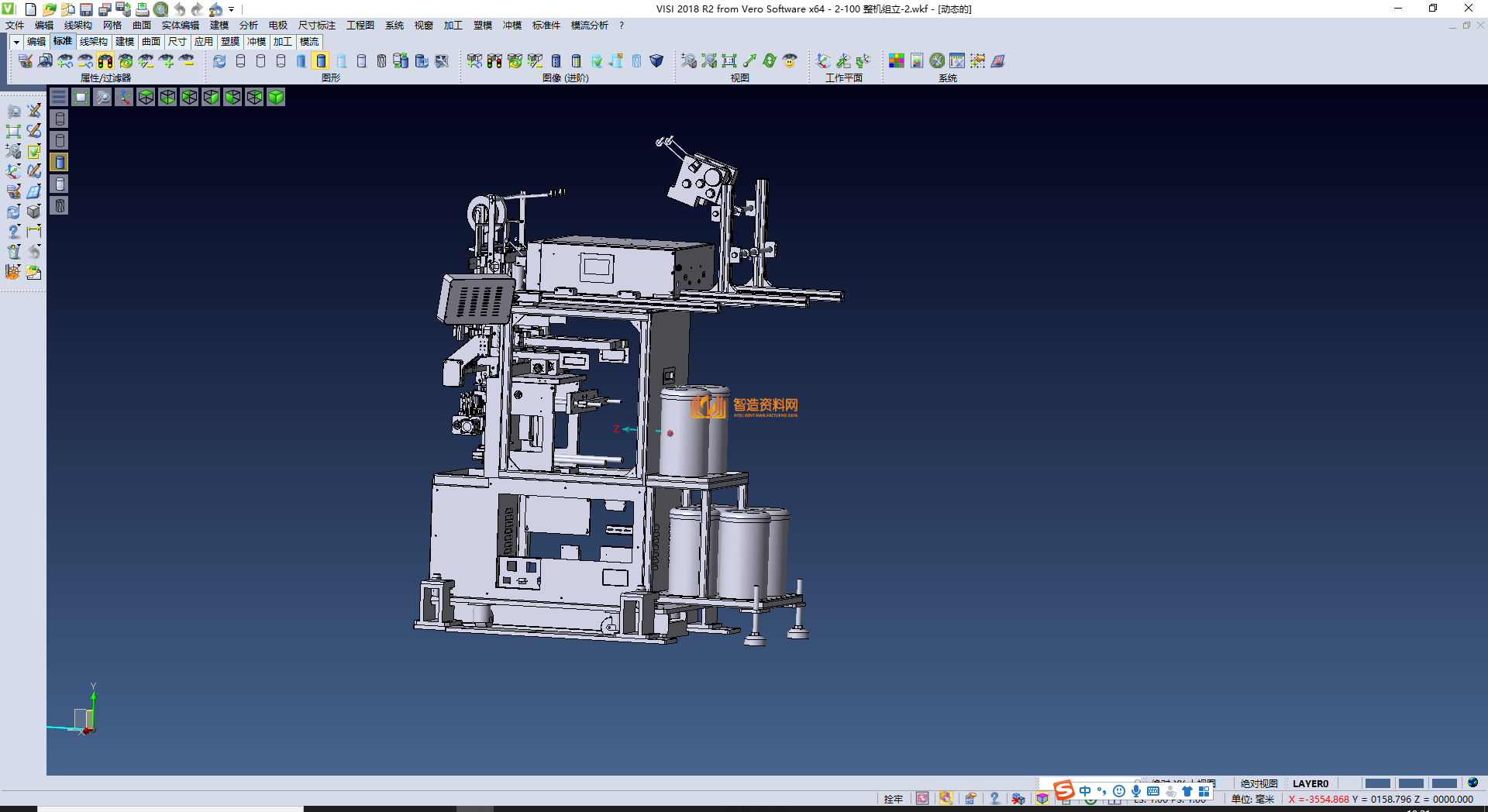Toggle the highlighted shaded cylinder display mode

321,61
